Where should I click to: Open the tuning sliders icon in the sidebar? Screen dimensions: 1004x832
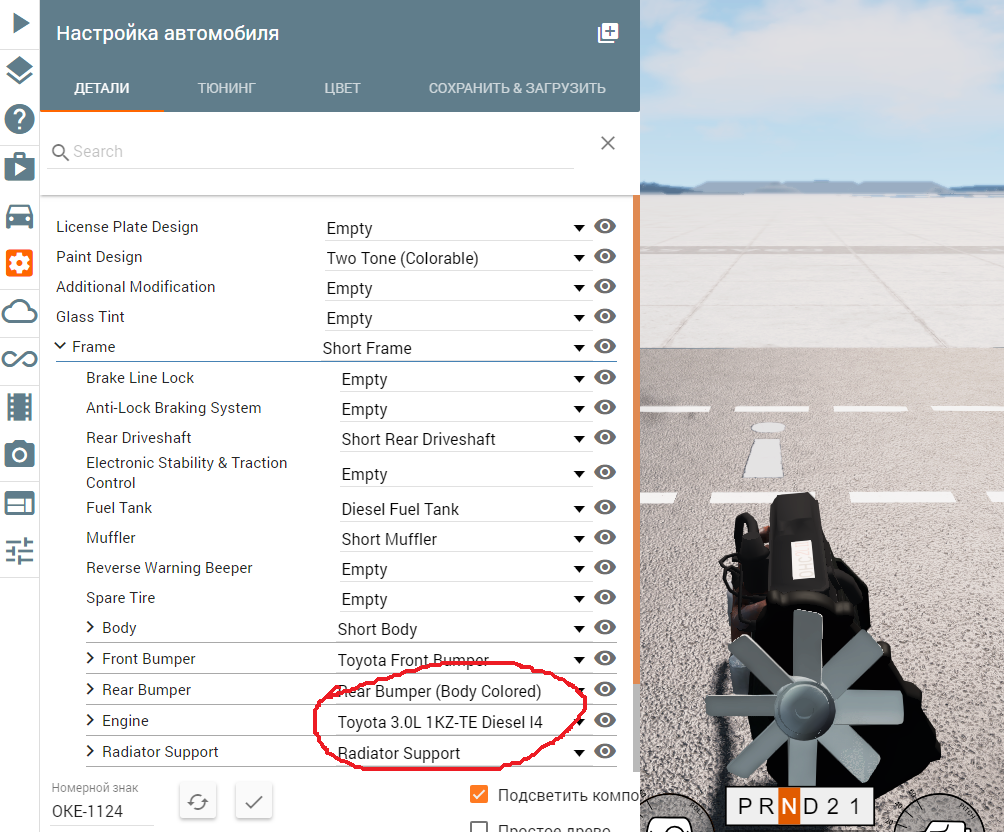pos(20,550)
